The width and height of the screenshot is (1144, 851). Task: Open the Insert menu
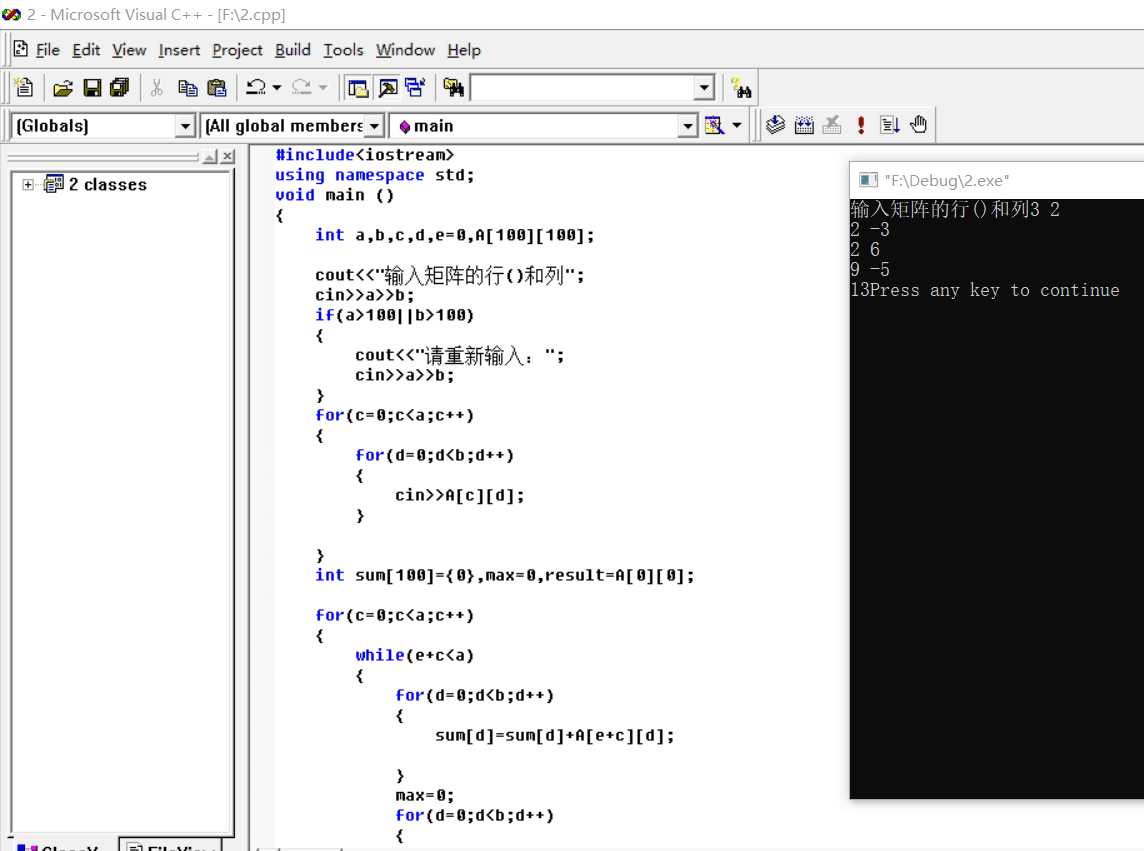pos(179,50)
